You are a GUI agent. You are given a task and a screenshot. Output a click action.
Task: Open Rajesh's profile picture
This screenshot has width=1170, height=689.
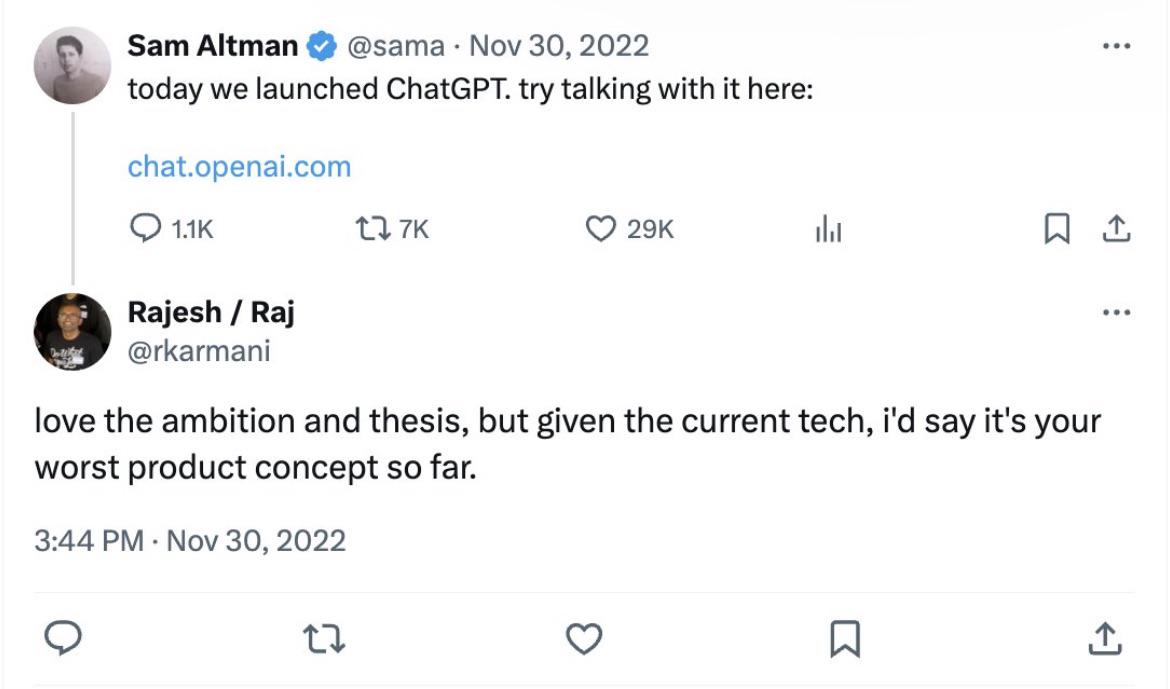[x=72, y=332]
